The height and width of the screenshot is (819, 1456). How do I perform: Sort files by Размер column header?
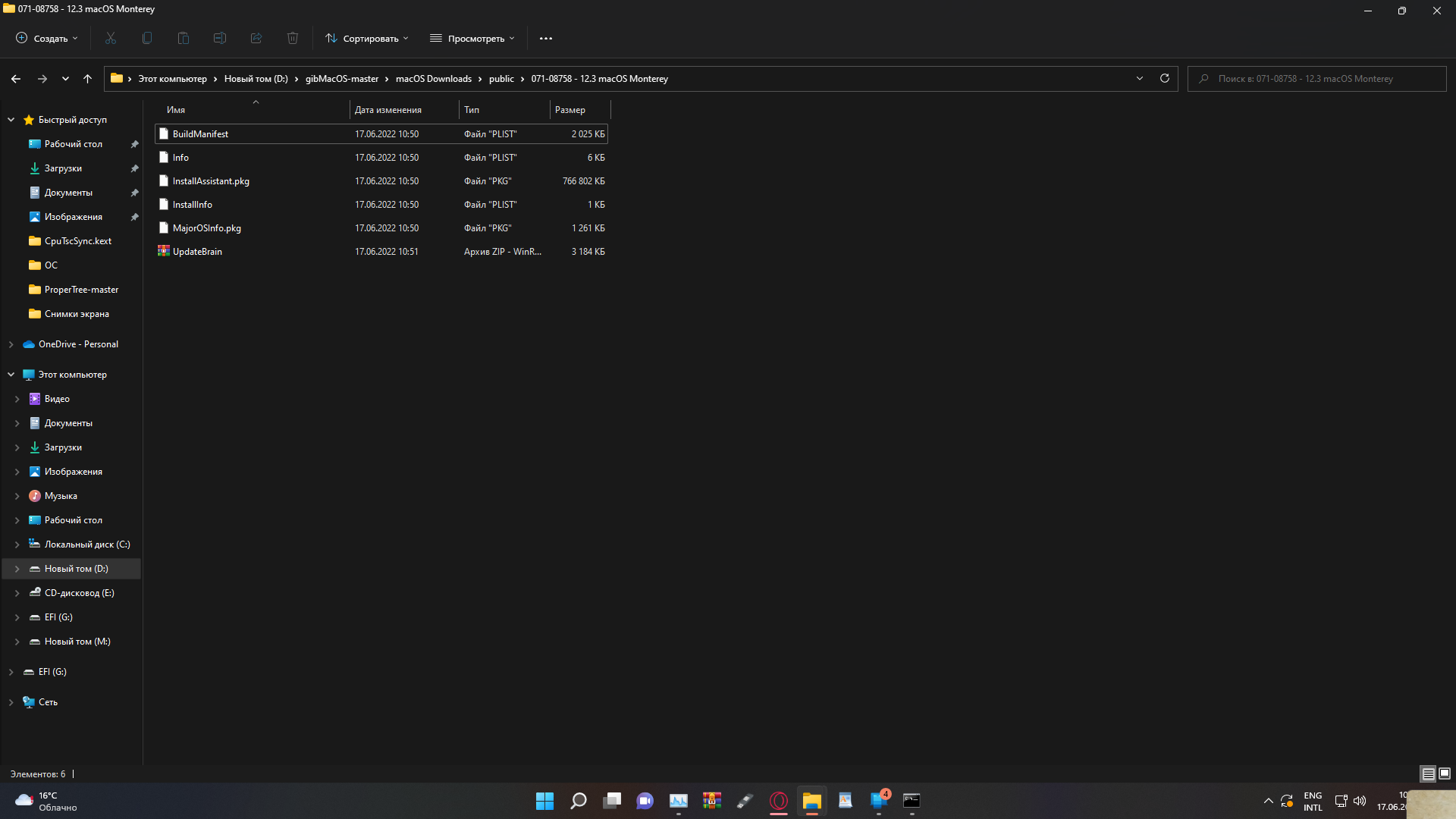click(570, 110)
